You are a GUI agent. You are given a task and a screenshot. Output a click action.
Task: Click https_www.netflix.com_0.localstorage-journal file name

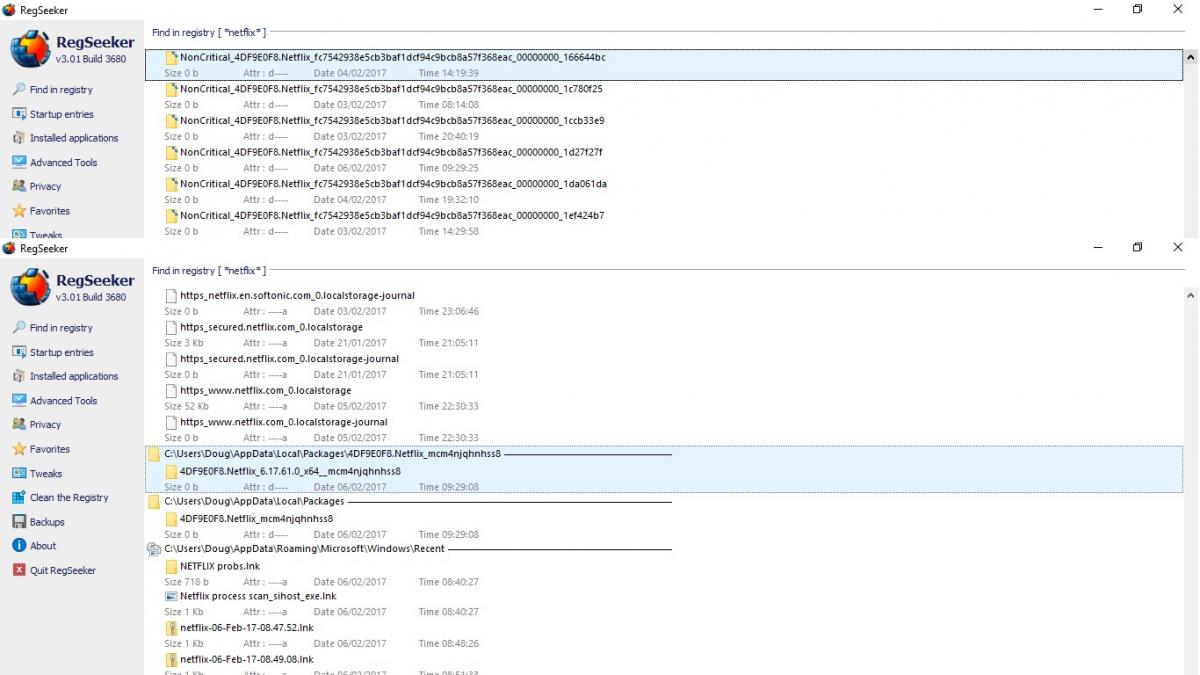coord(283,422)
